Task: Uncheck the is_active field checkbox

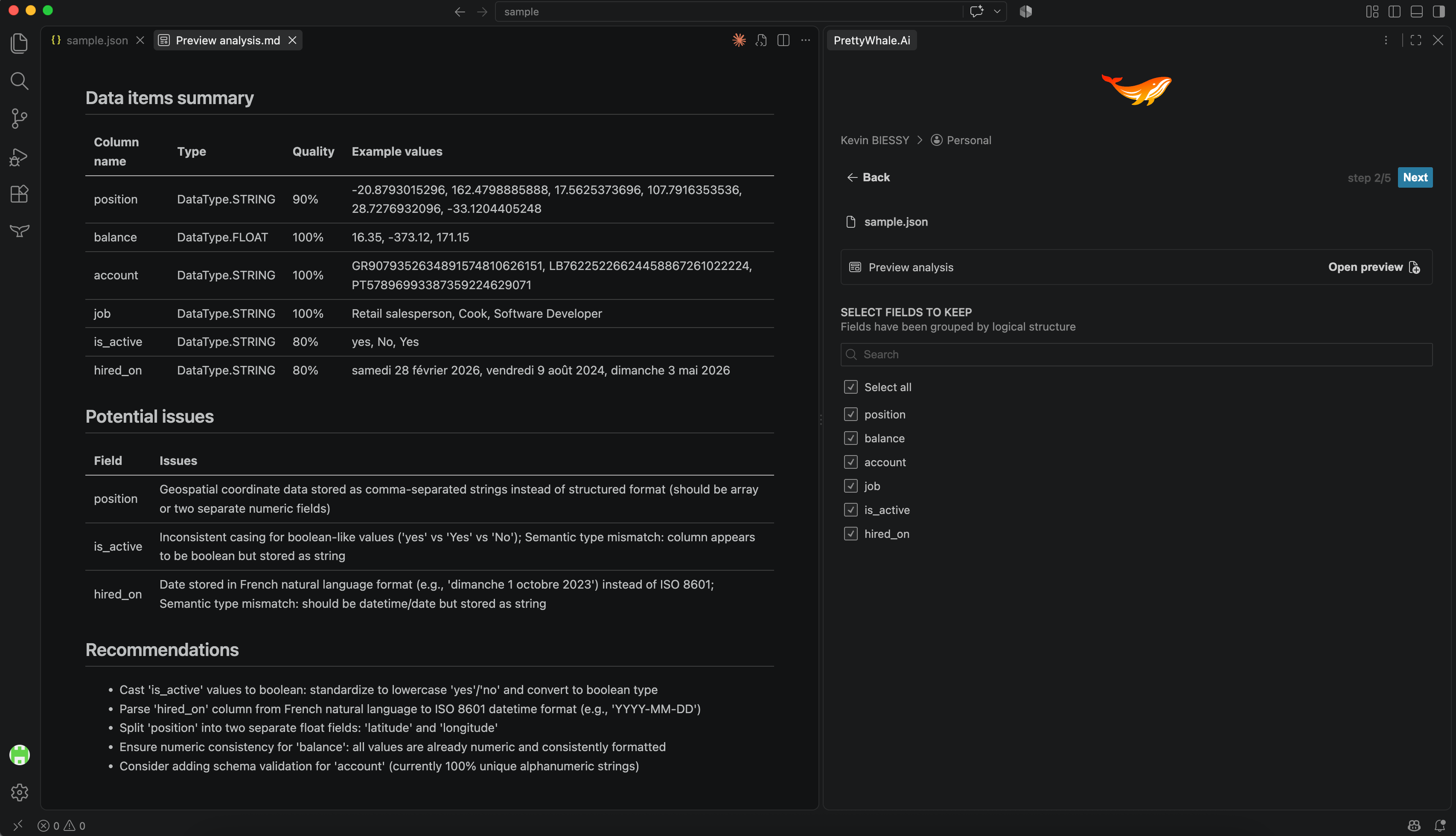Action: tap(850, 510)
